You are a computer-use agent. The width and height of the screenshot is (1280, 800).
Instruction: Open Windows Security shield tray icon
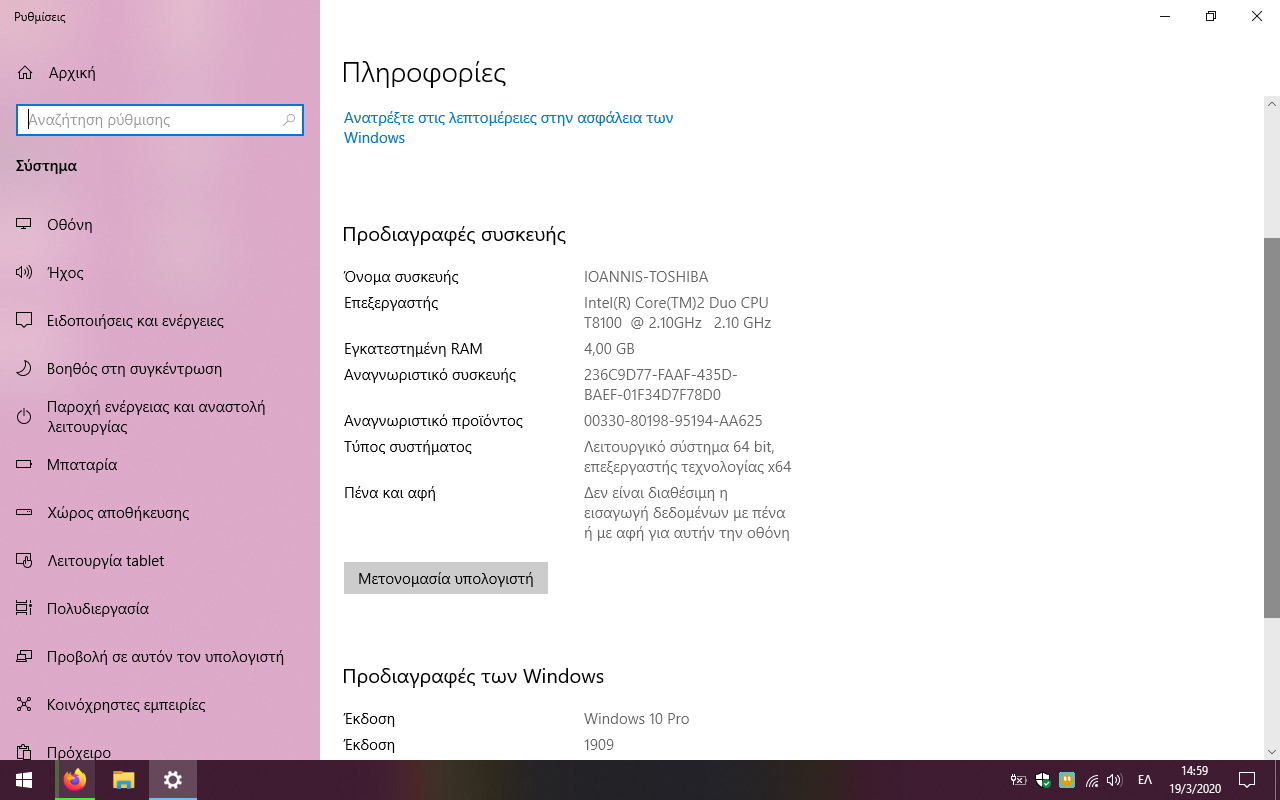1043,780
